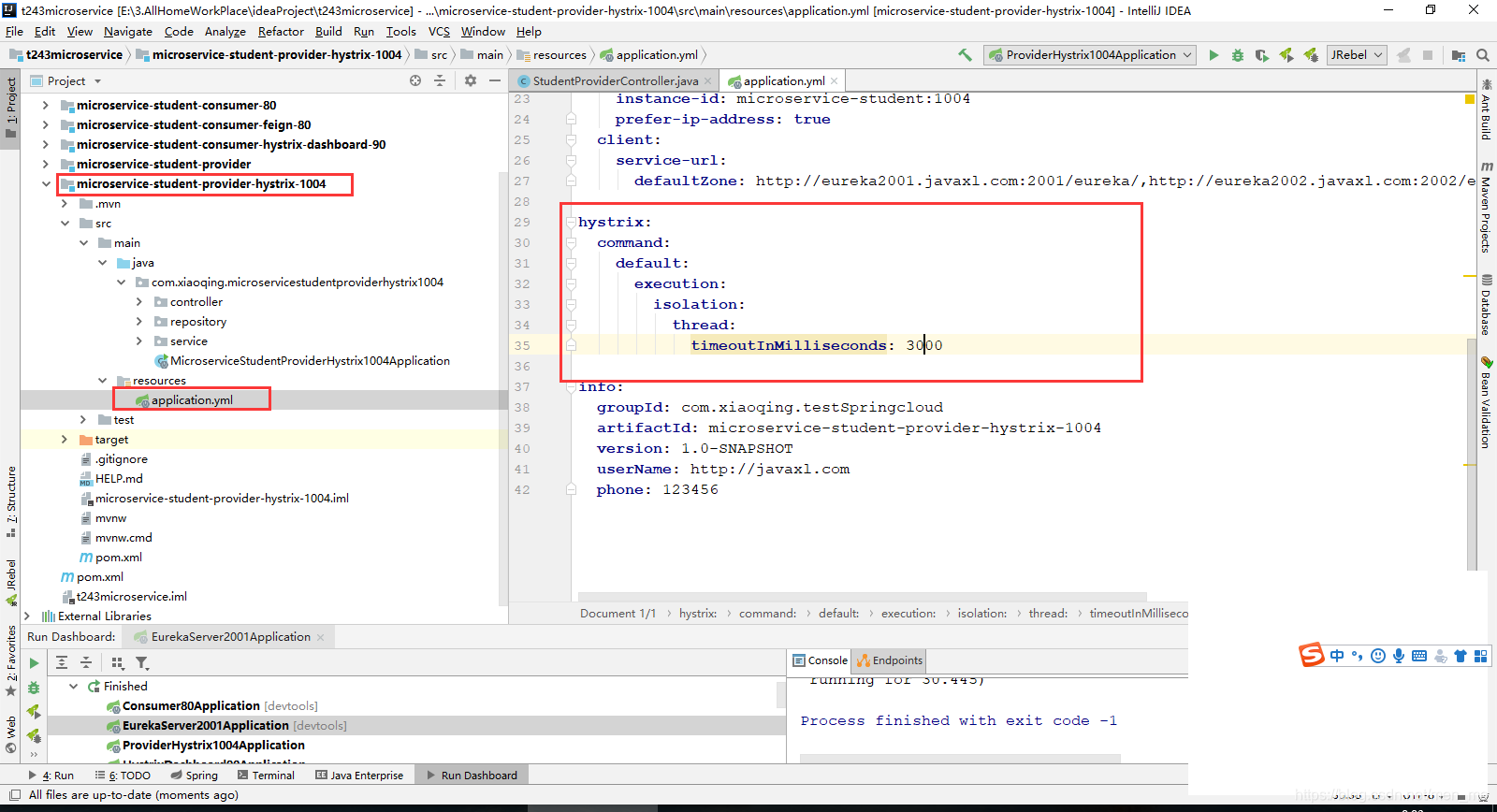Expand External Libraries node
This screenshot has width=1497, height=812.
pyautogui.click(x=26, y=616)
